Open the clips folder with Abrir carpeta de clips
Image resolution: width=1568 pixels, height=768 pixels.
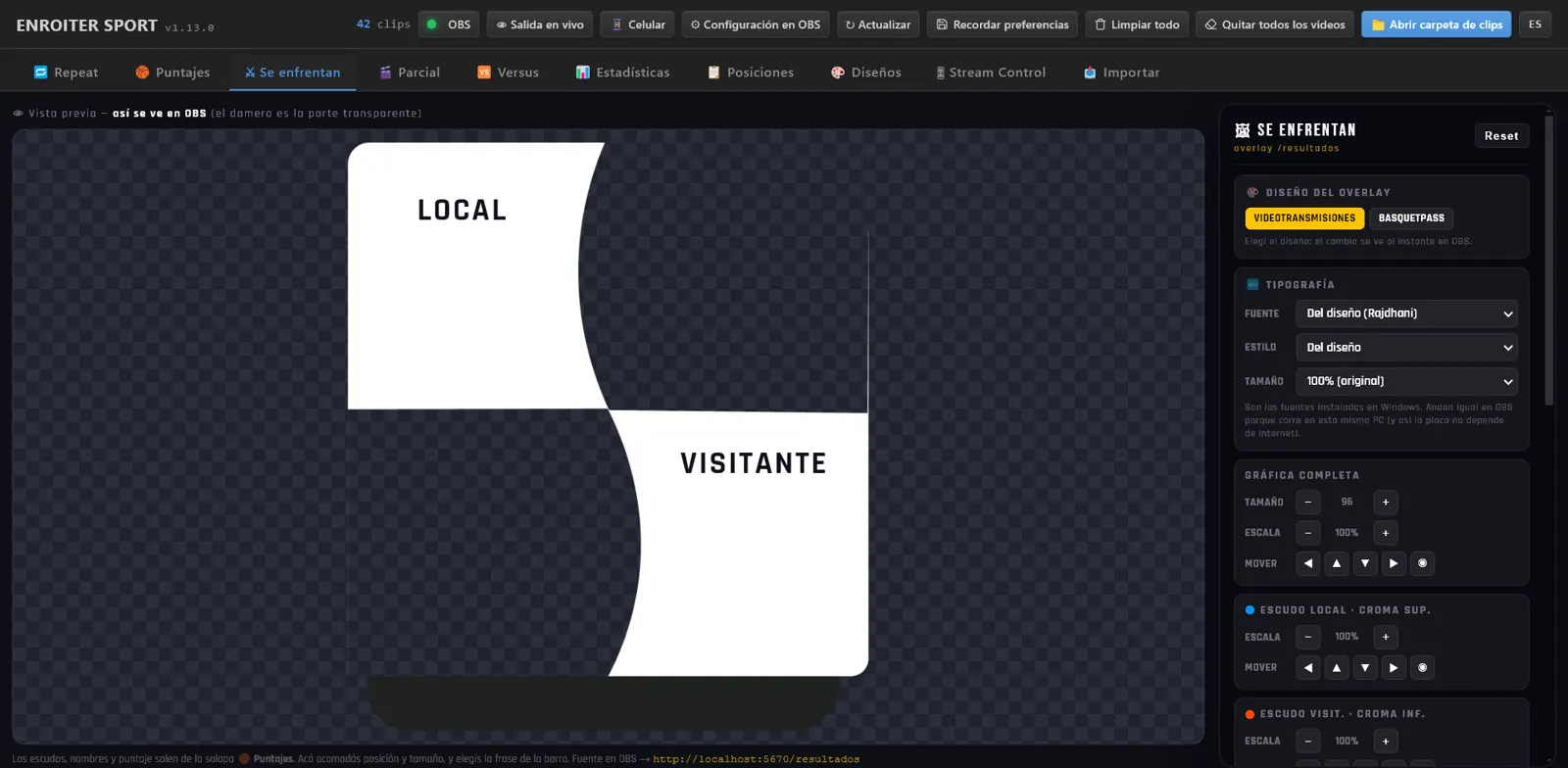point(1437,24)
